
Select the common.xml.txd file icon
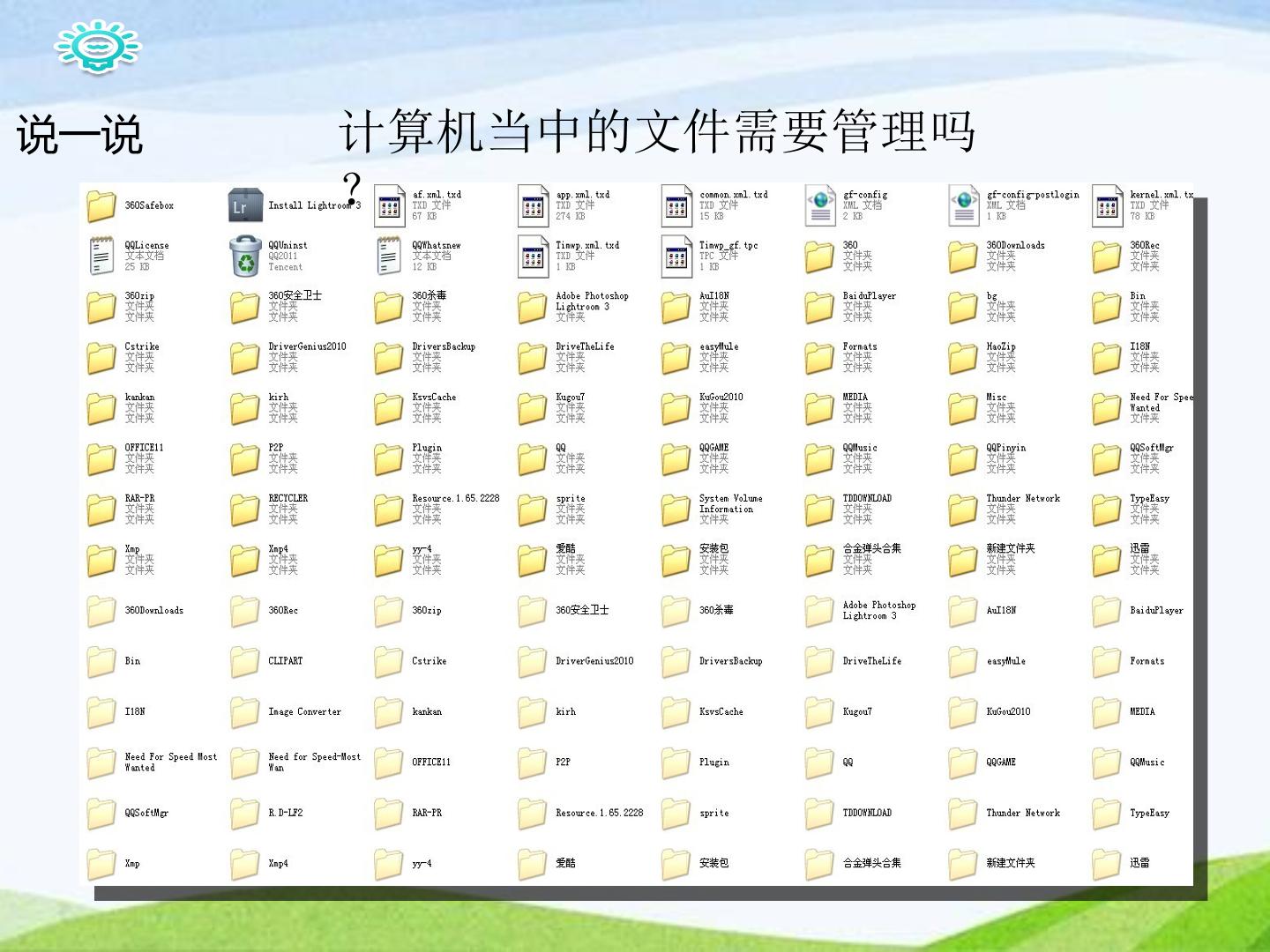[676, 205]
